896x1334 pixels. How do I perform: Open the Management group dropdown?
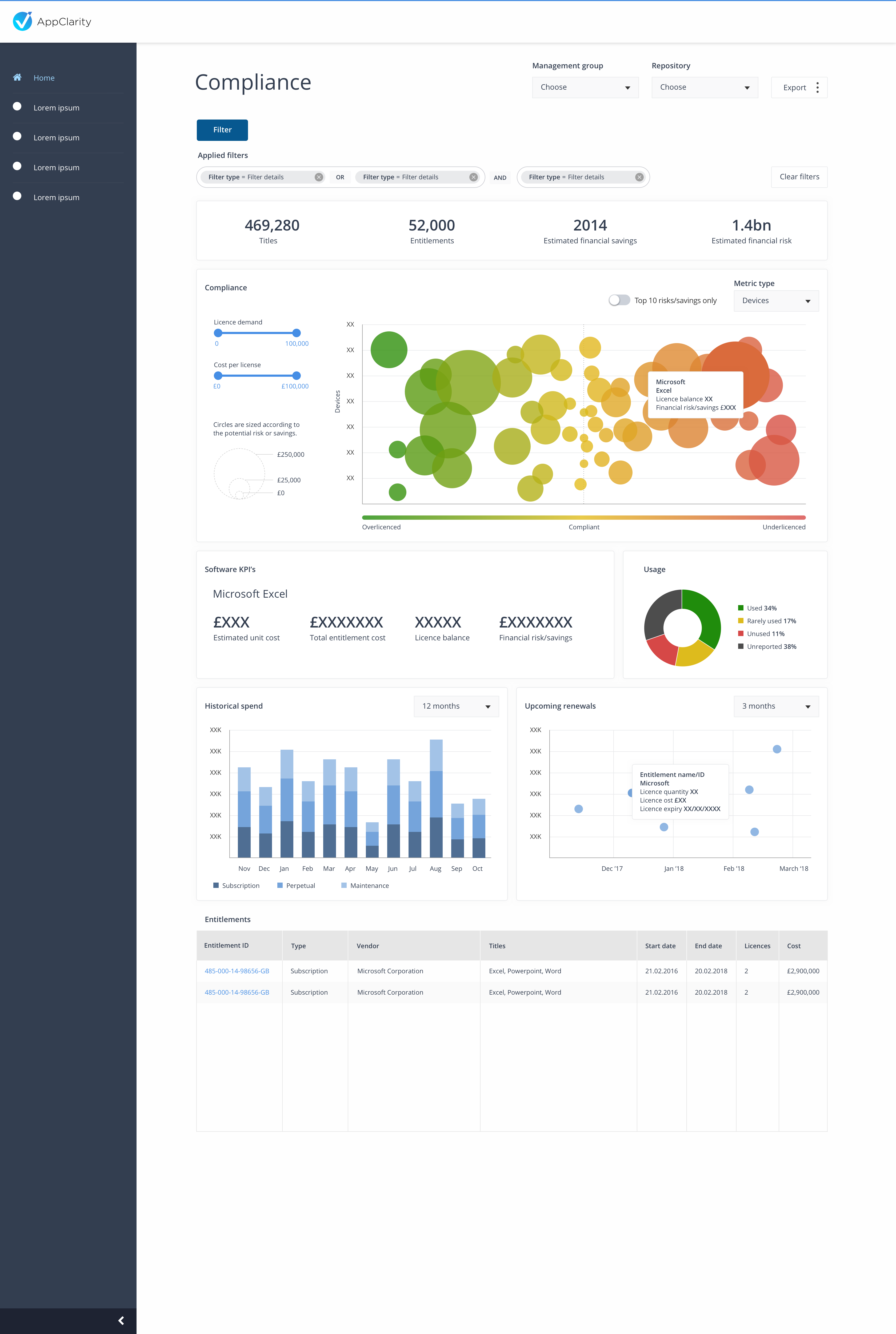point(585,88)
